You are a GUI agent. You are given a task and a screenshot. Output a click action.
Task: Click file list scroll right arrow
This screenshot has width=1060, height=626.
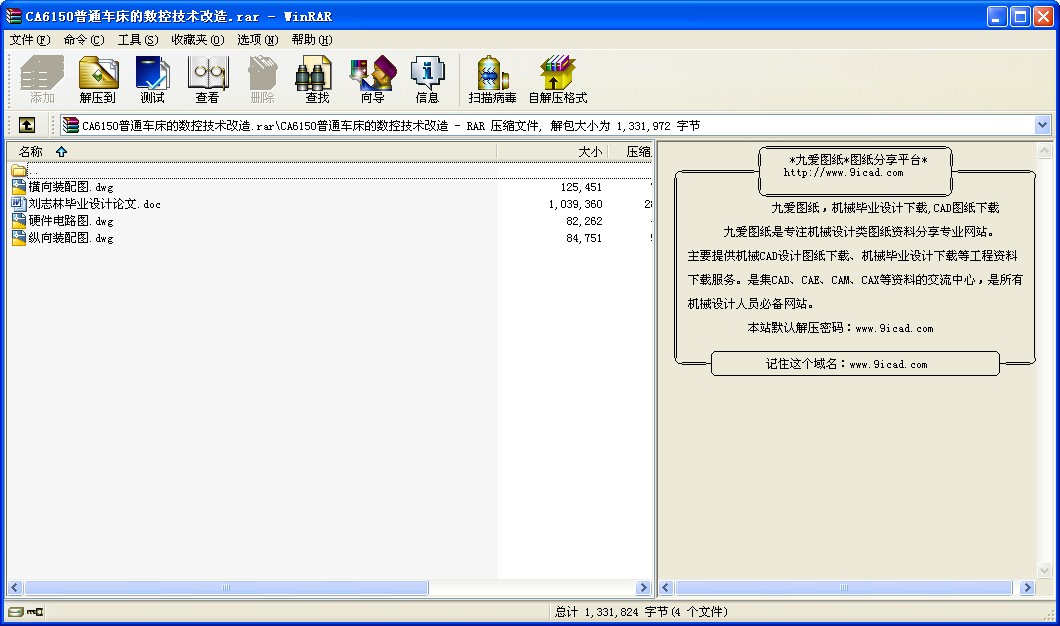(644, 587)
